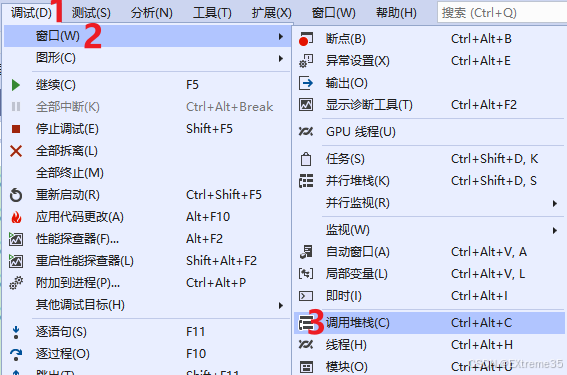567x375 pixels.
Task: Click the Step Into arrow icon
Action: 16,332
